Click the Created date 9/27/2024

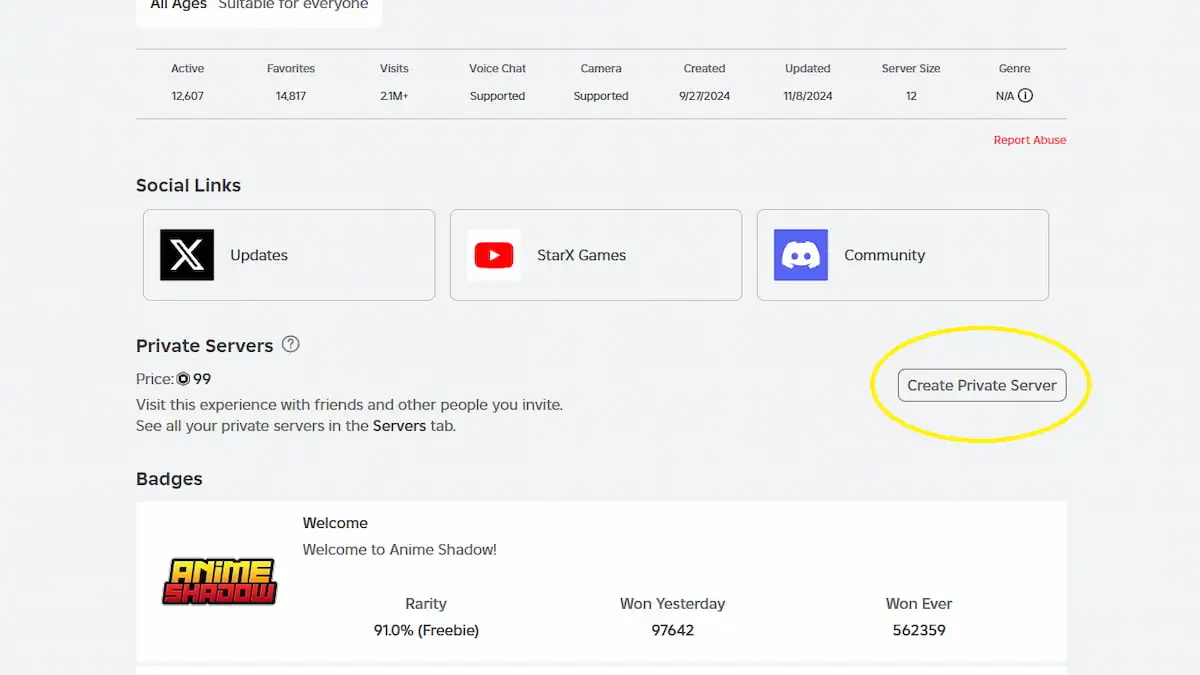coord(704,96)
